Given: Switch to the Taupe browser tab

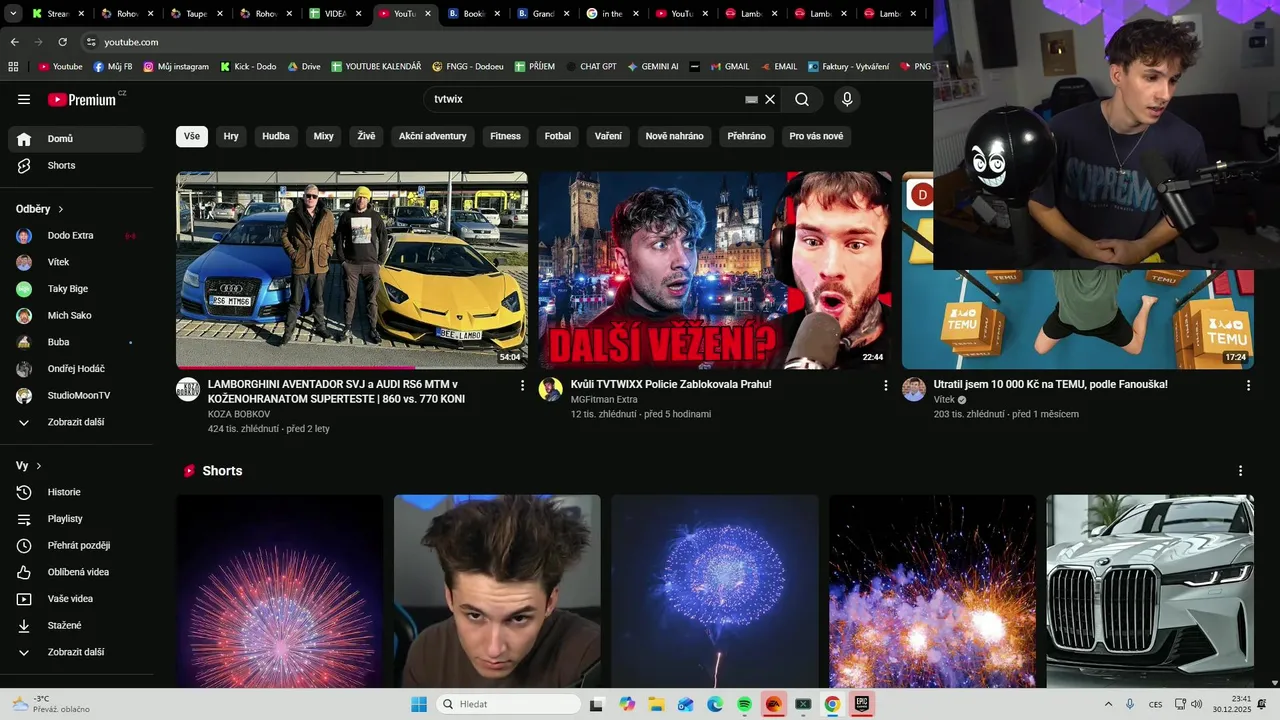Looking at the screenshot, I should coord(197,14).
